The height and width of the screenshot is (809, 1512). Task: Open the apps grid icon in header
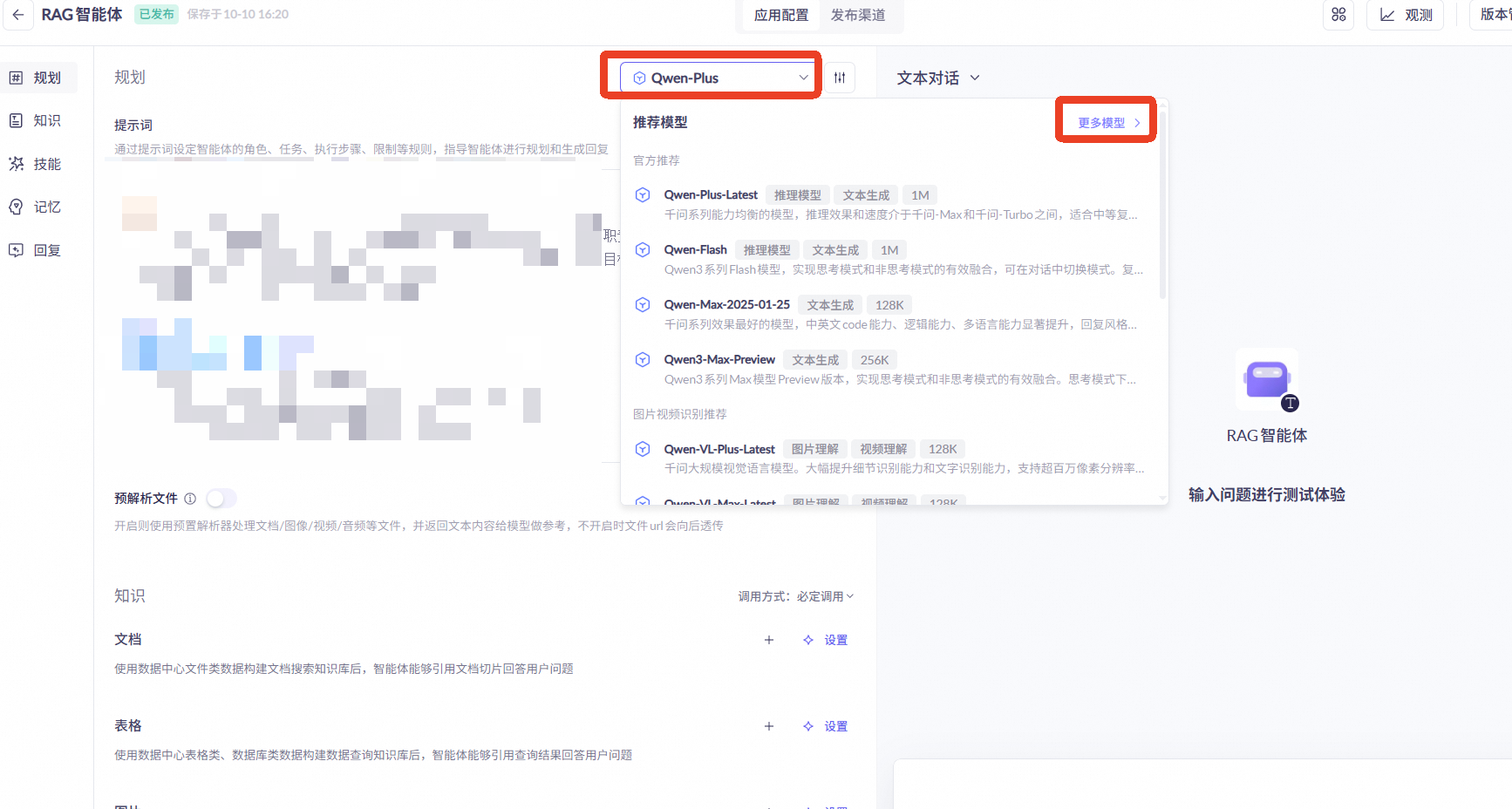tap(1338, 15)
